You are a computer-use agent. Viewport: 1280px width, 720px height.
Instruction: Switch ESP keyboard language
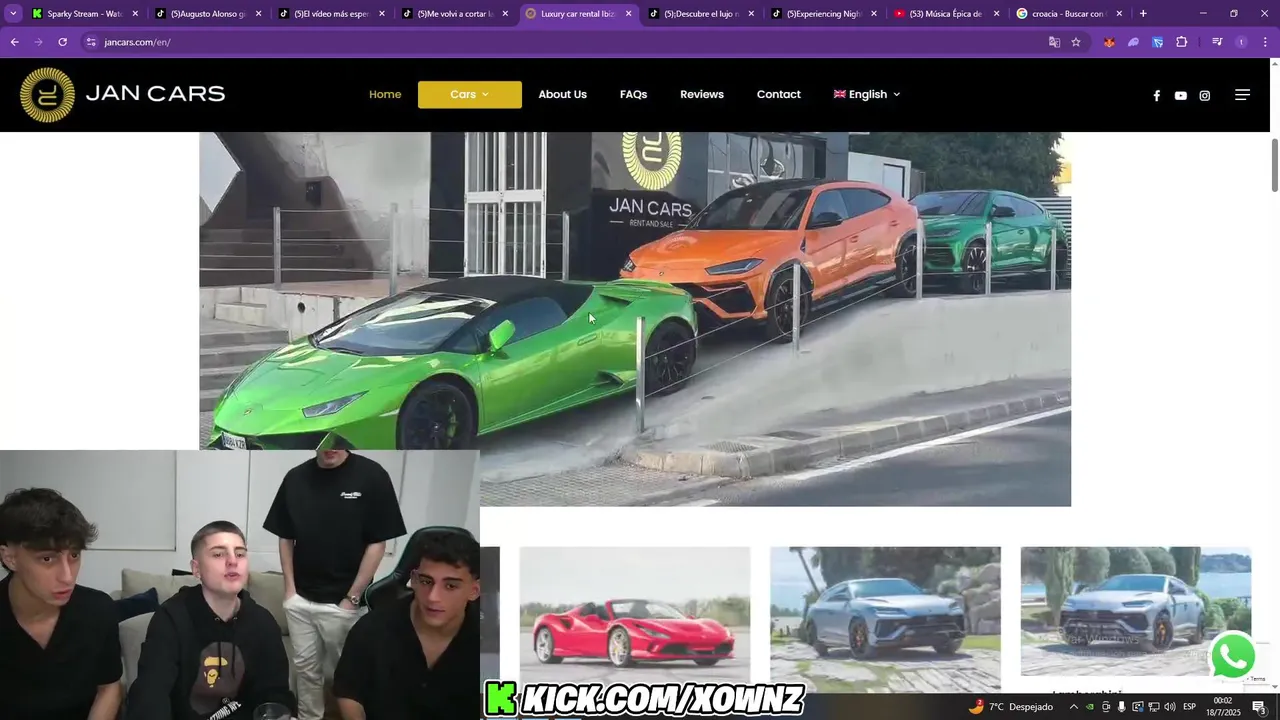coord(1190,707)
